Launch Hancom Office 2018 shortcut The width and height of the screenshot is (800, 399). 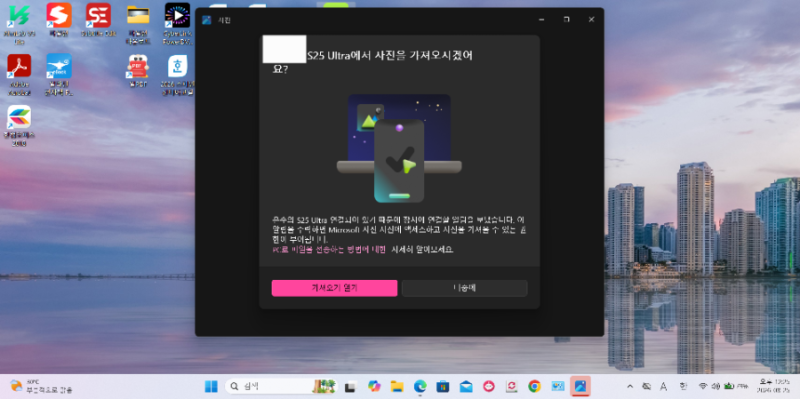pos(19,126)
